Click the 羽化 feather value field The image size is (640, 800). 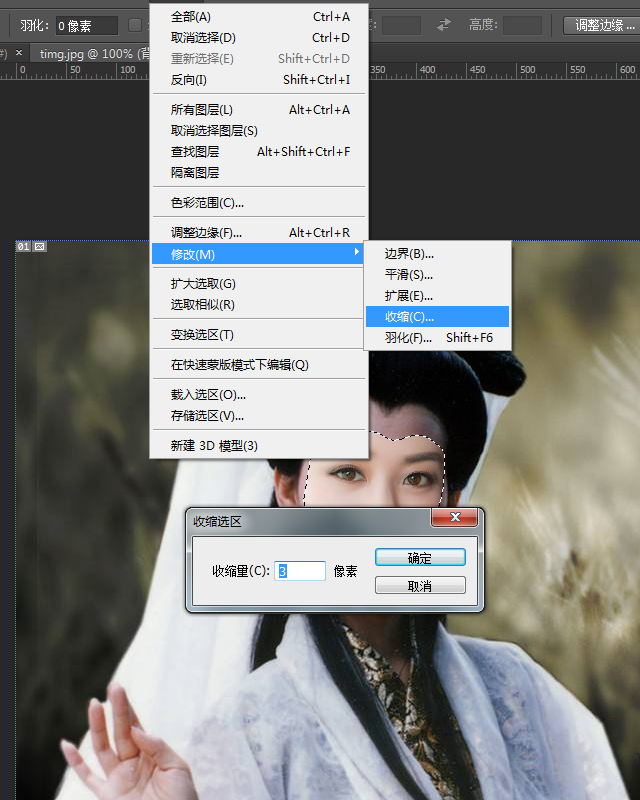click(87, 26)
